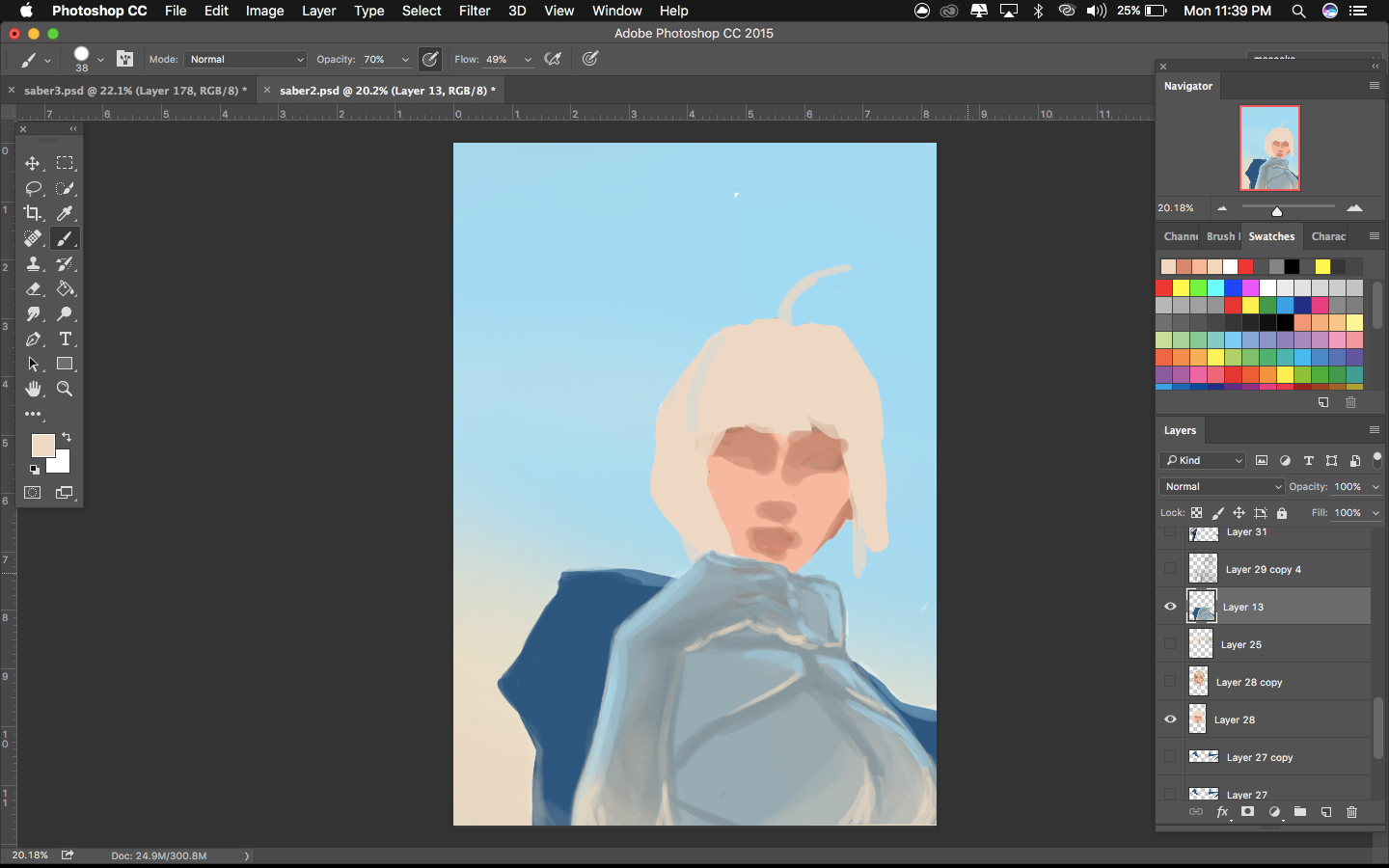Select the Smudge tool
The width and height of the screenshot is (1389, 868).
click(33, 313)
